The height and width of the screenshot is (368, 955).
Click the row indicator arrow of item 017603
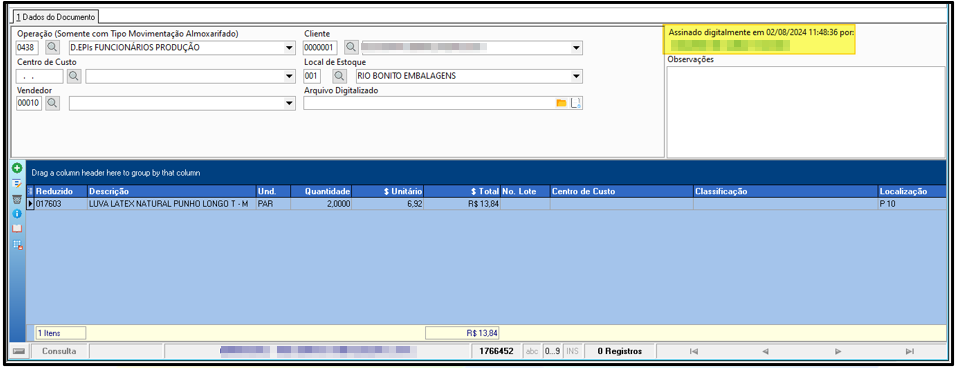pos(31,204)
